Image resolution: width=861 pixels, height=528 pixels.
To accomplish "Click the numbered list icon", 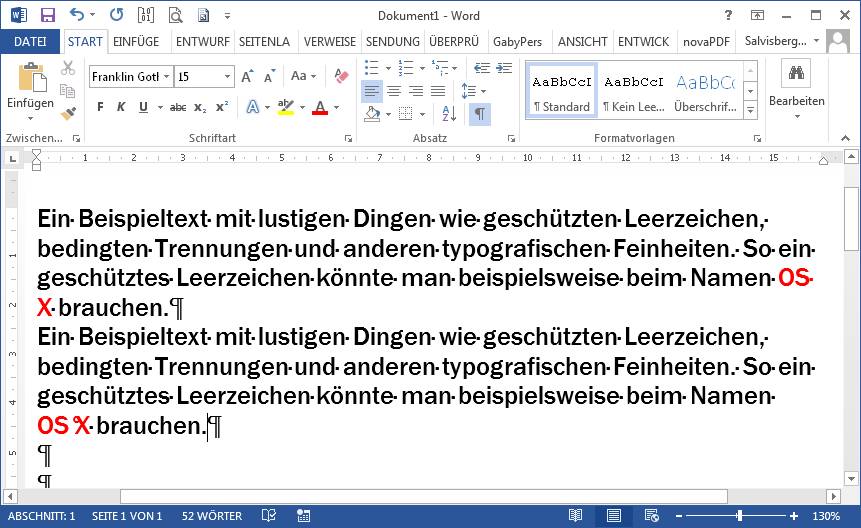I will tap(406, 68).
